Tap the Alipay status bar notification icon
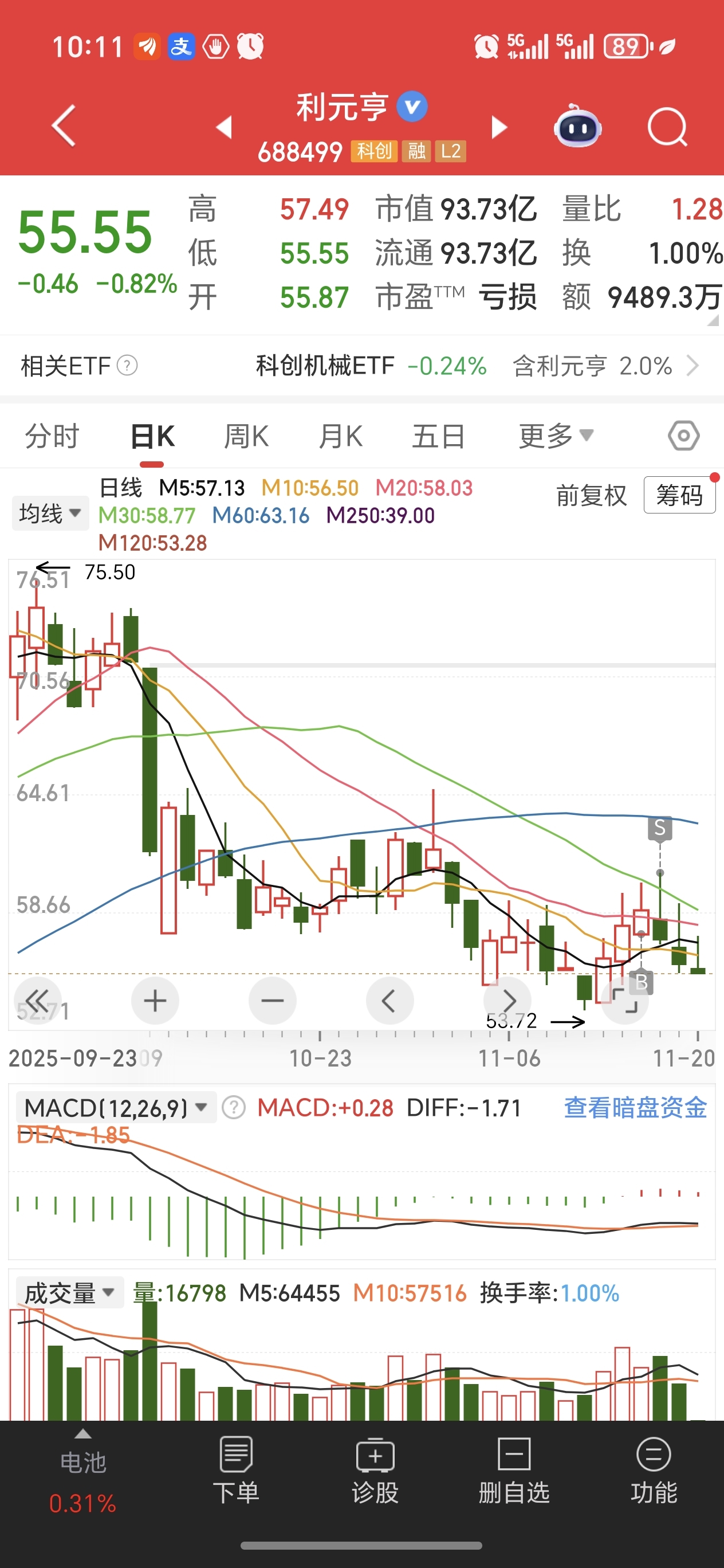The width and height of the screenshot is (724, 1568). tap(180, 46)
